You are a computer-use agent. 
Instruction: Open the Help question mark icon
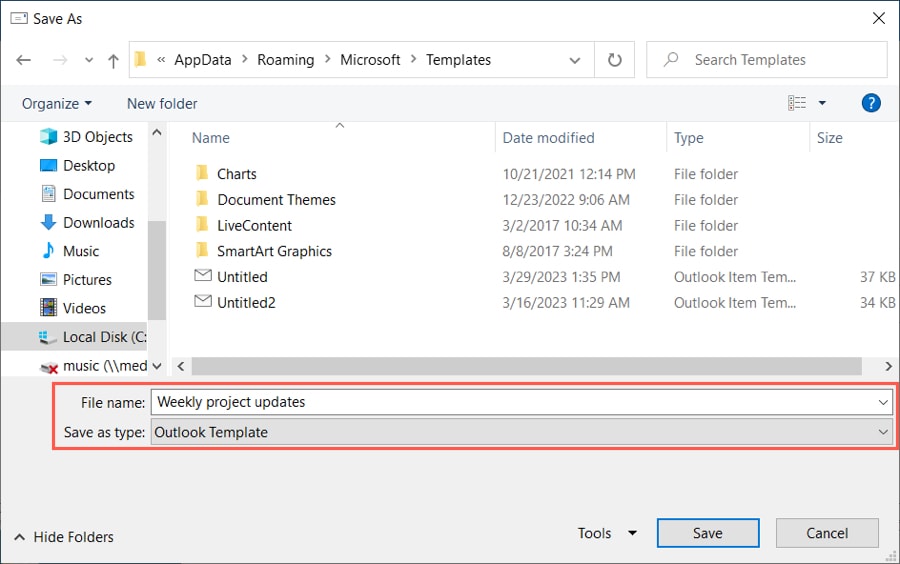(x=871, y=103)
